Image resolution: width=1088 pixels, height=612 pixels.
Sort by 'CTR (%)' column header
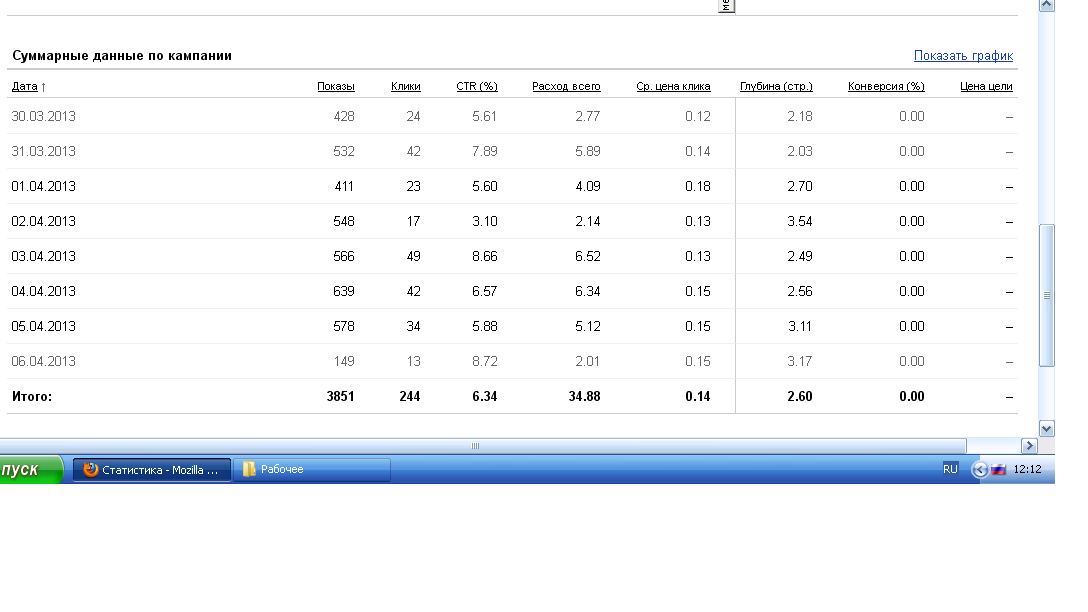point(476,87)
